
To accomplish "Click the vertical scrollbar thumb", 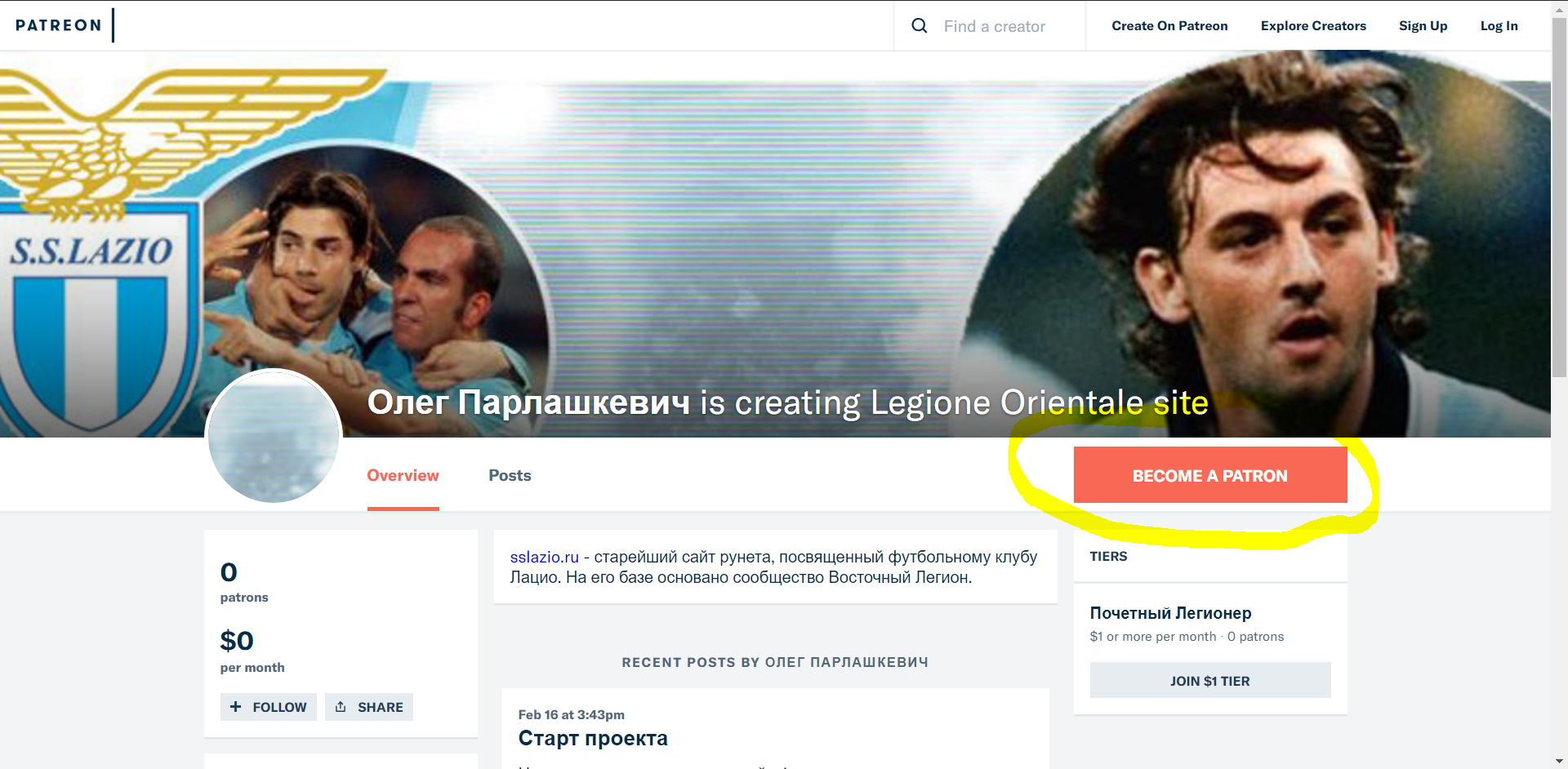I will pos(1559,196).
